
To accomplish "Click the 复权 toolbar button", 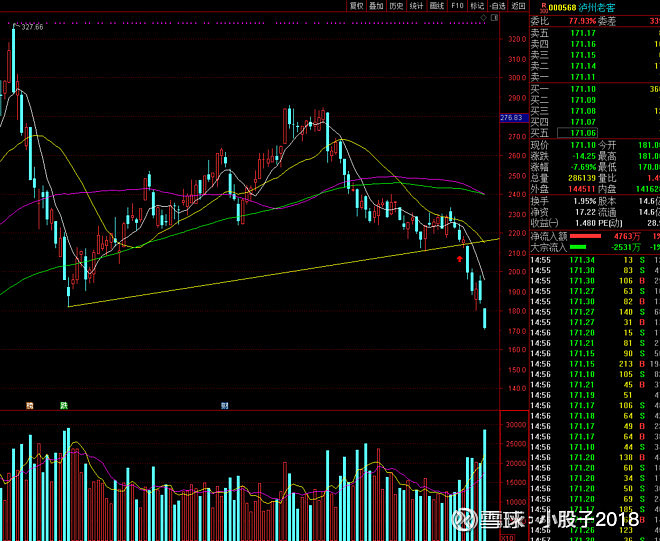I will 356,6.
